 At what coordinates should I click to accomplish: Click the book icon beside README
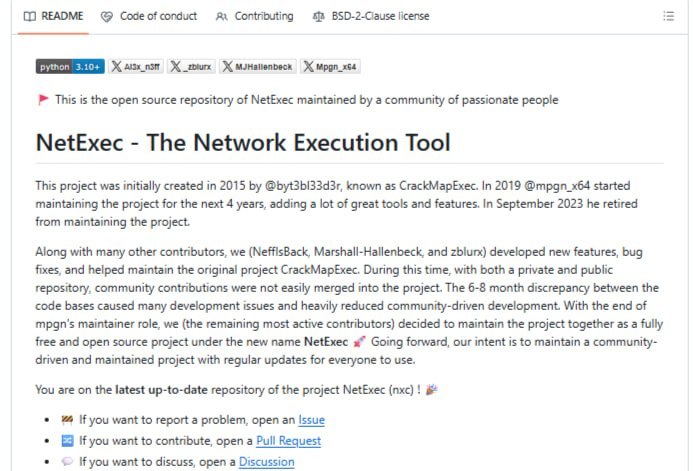(30, 16)
